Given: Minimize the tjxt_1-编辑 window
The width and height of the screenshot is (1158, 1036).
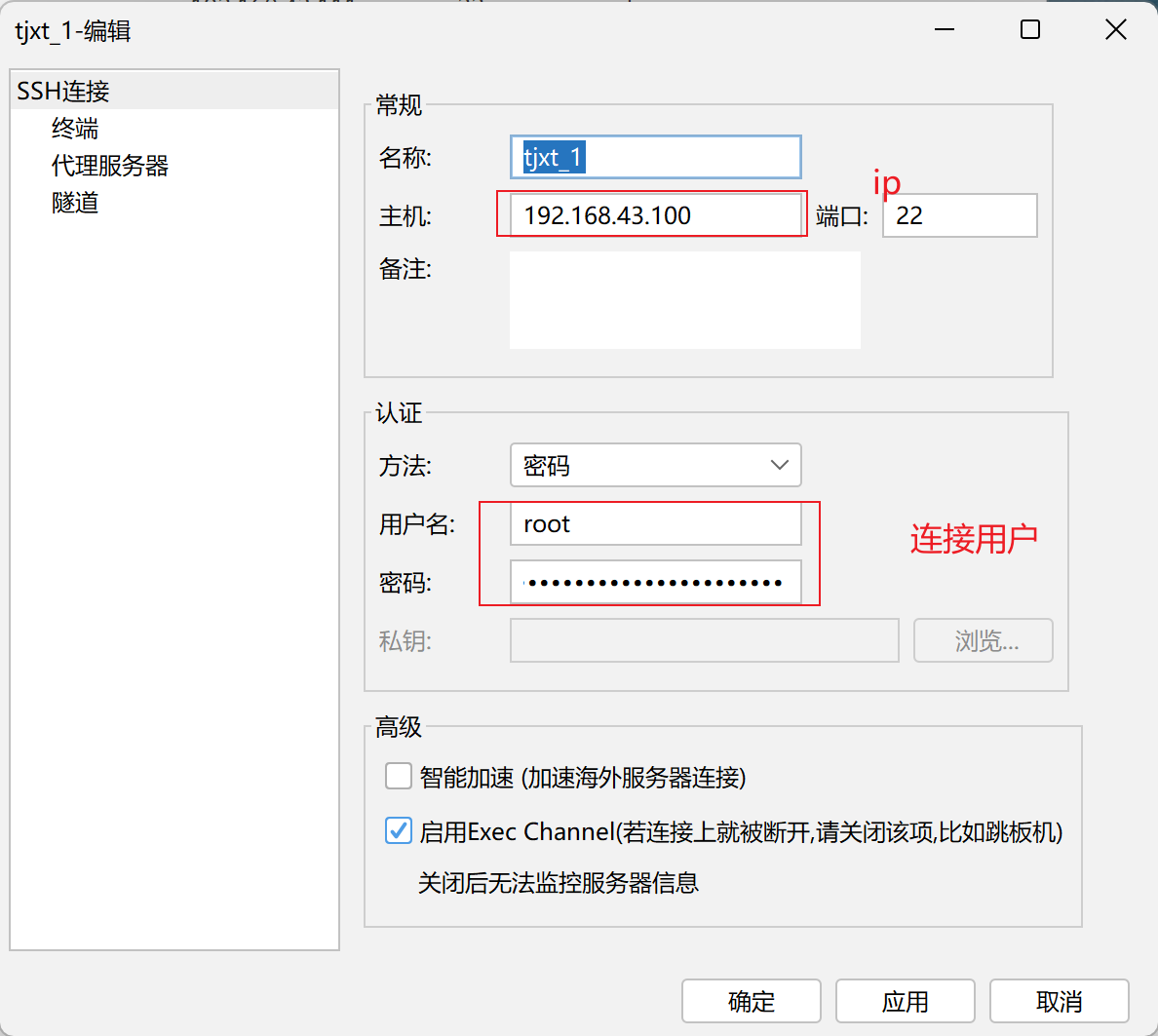Looking at the screenshot, I should point(945,29).
